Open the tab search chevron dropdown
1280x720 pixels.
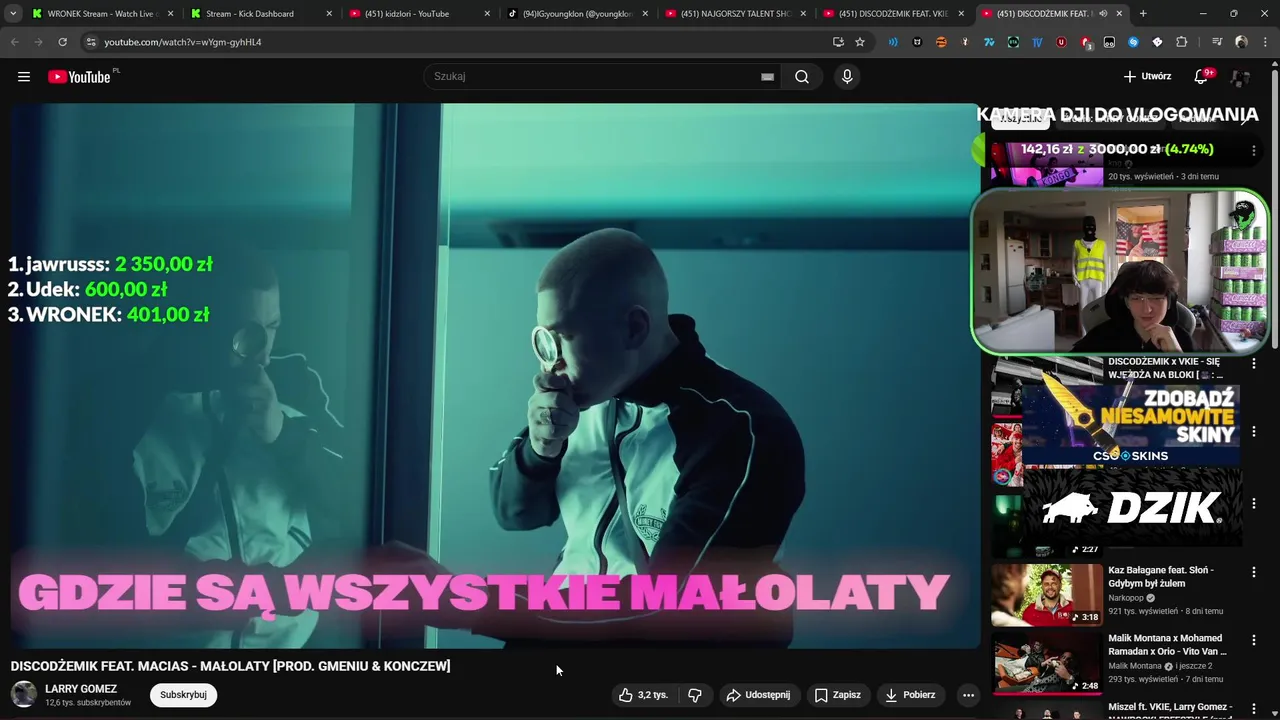point(13,14)
